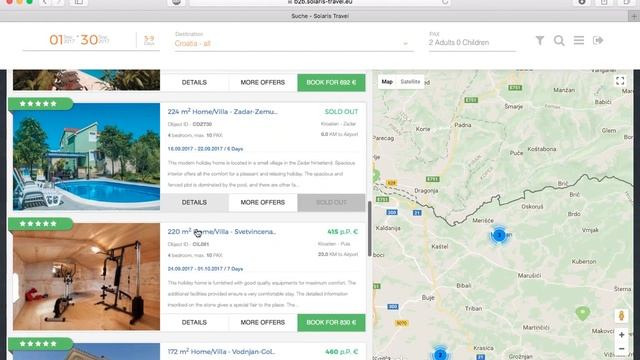The image size is (640, 360).
Task: Switch map to Satellite view
Action: coord(410,82)
